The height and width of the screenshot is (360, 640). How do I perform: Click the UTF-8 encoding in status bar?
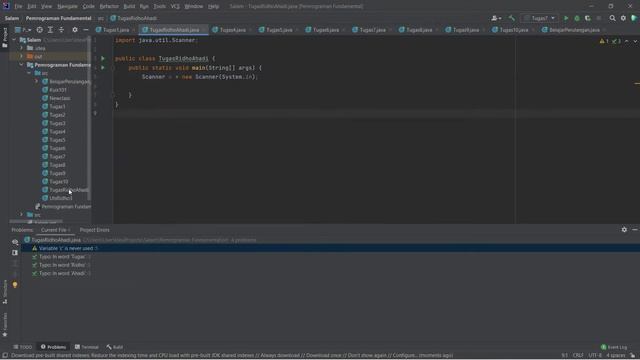tap(595, 356)
